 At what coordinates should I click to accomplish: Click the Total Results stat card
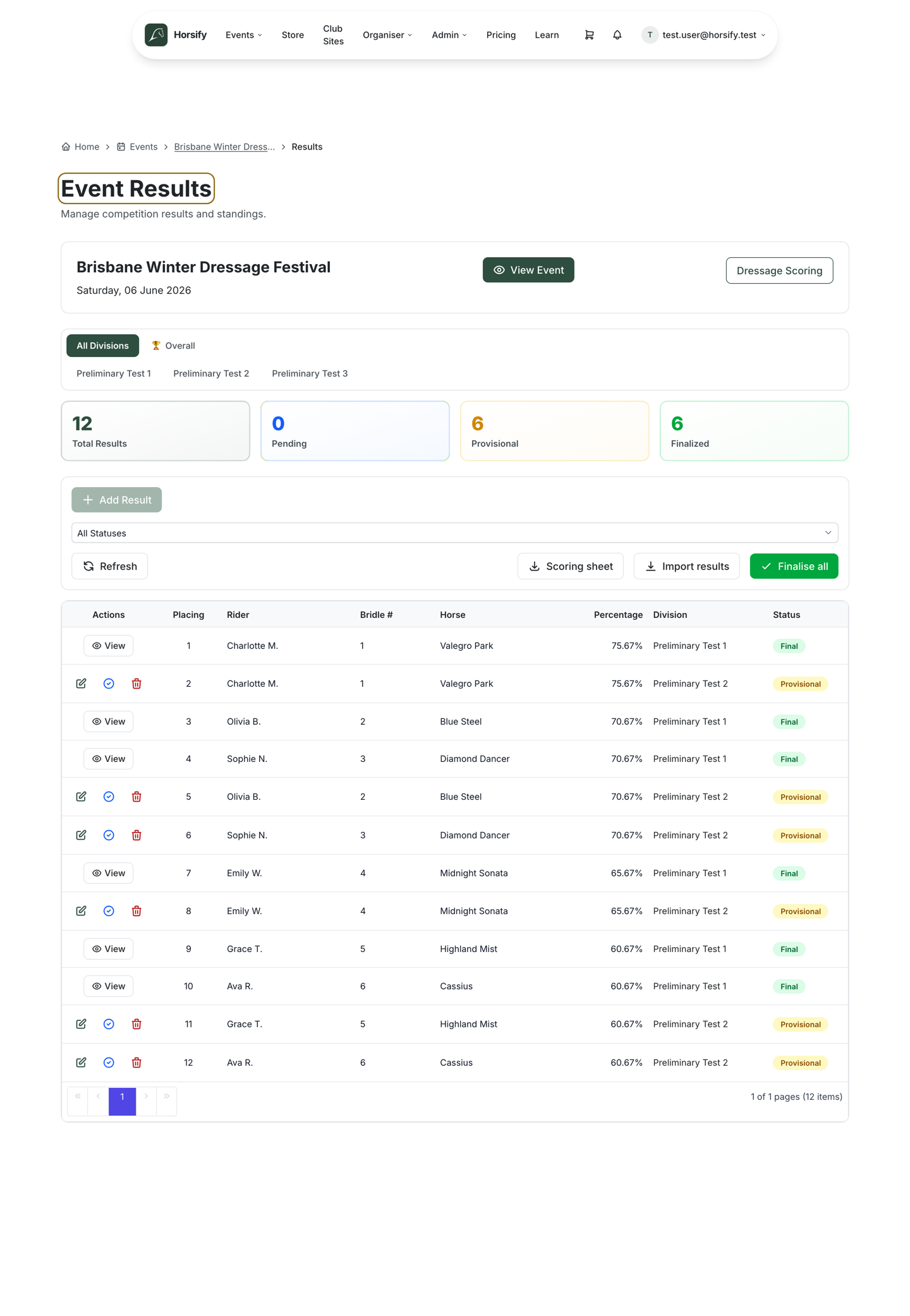pyautogui.click(x=155, y=431)
